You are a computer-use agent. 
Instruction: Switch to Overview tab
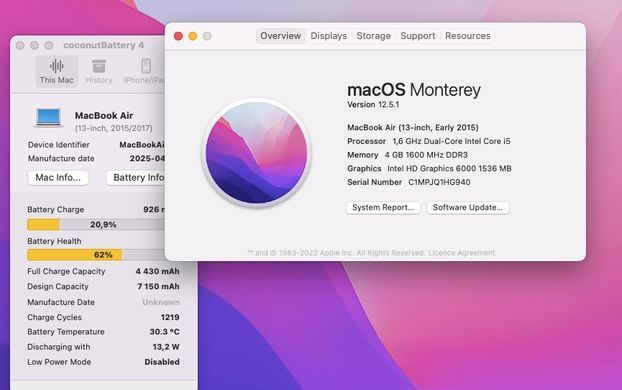280,36
